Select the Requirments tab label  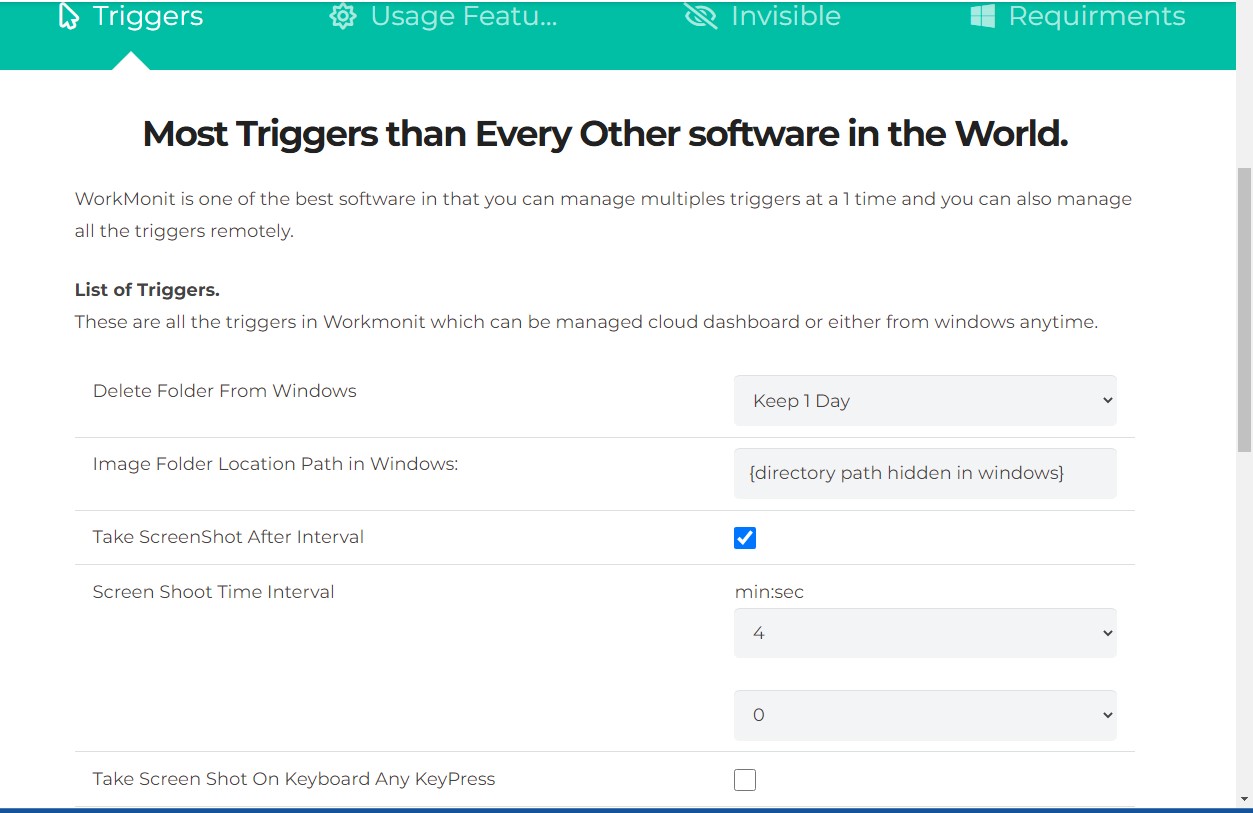(x=1096, y=17)
